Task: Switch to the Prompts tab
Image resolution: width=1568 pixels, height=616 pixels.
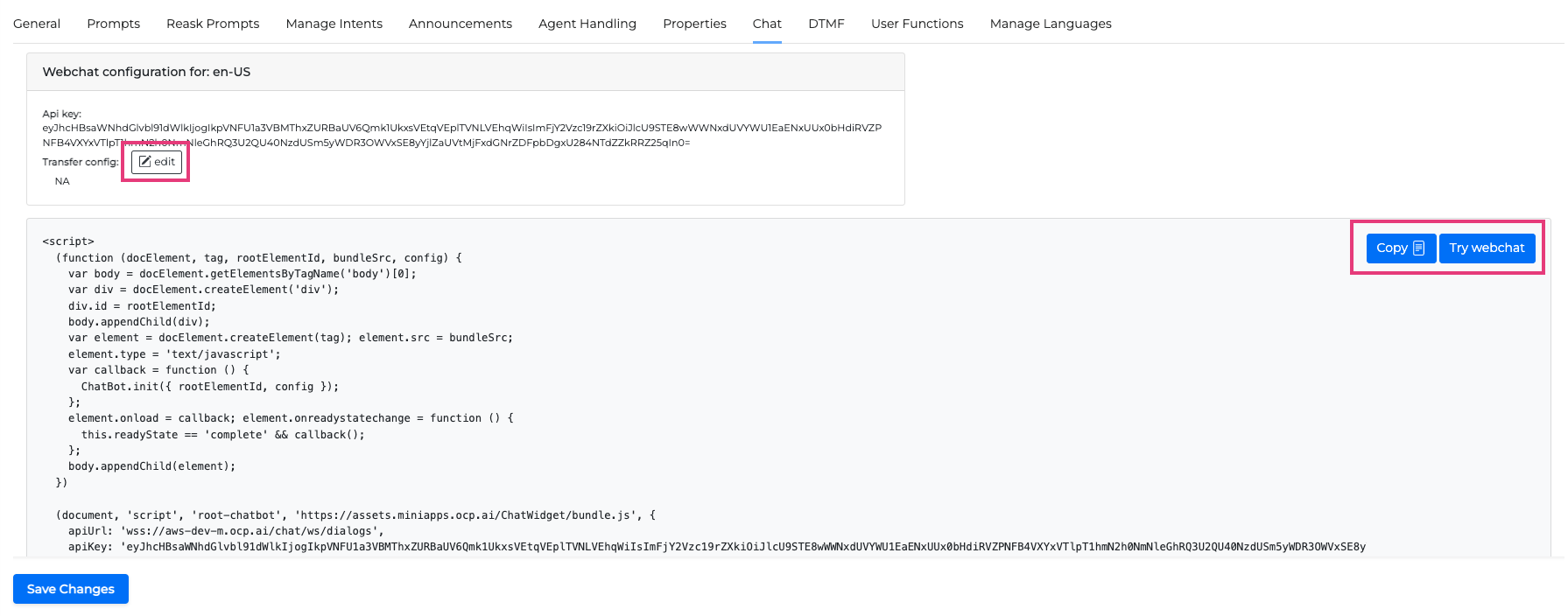Action: 113,24
